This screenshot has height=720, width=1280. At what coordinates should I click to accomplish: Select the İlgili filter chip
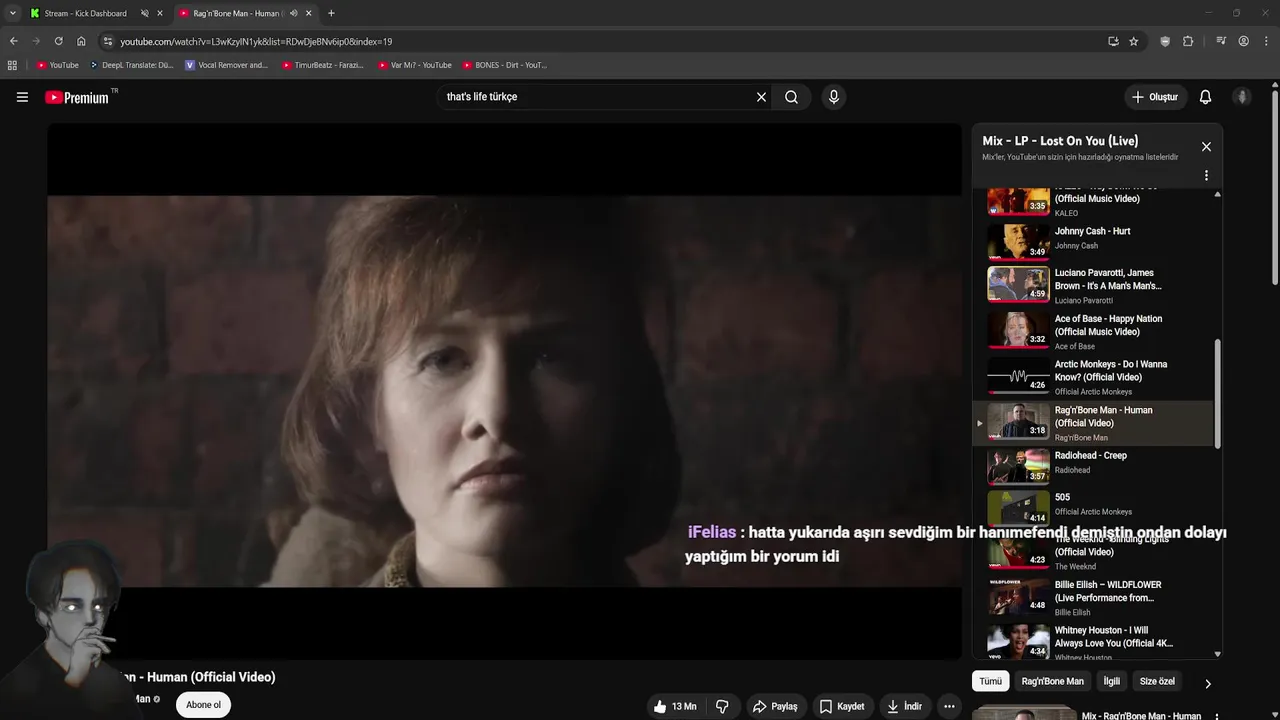point(1111,681)
